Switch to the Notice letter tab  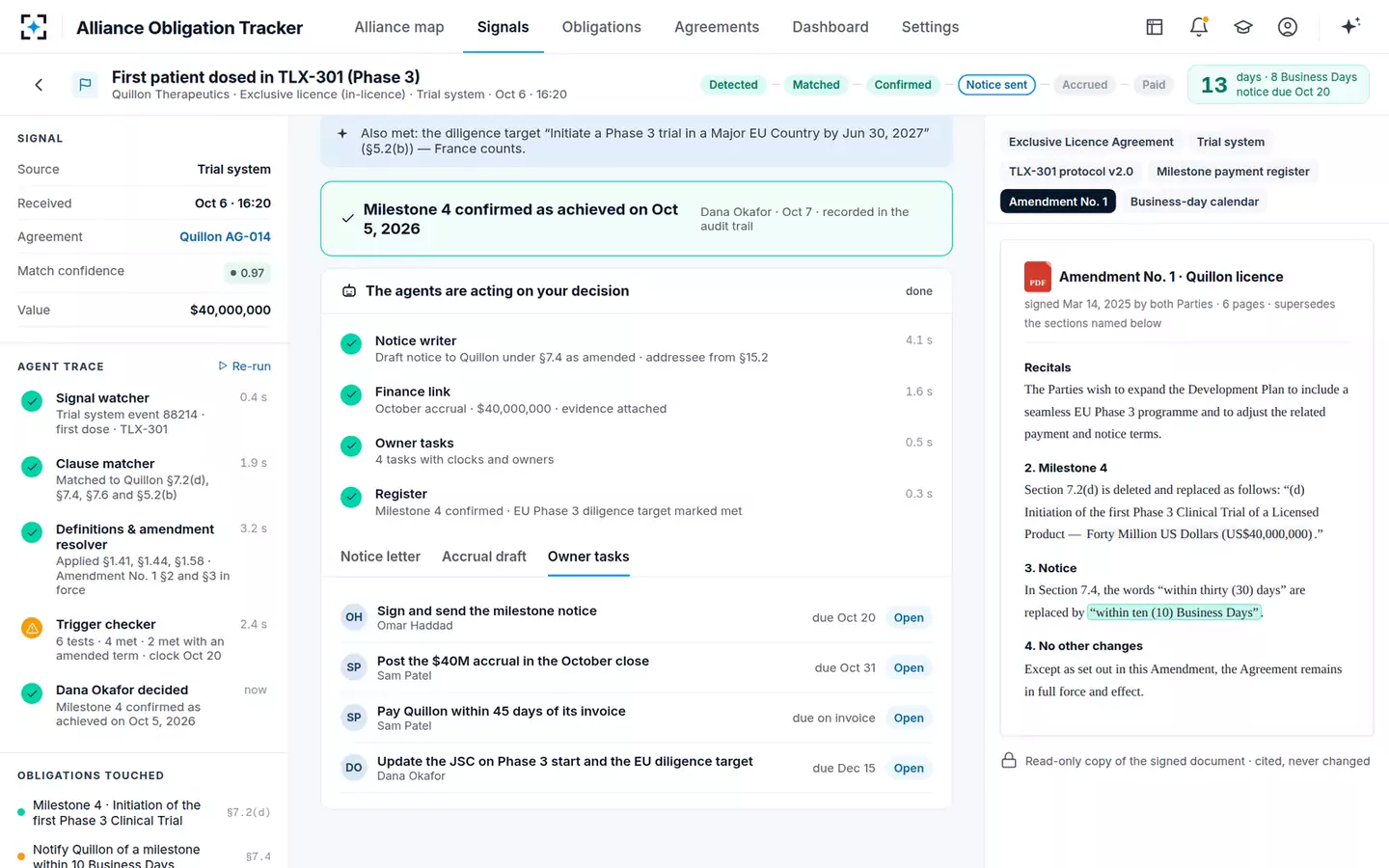(x=380, y=556)
